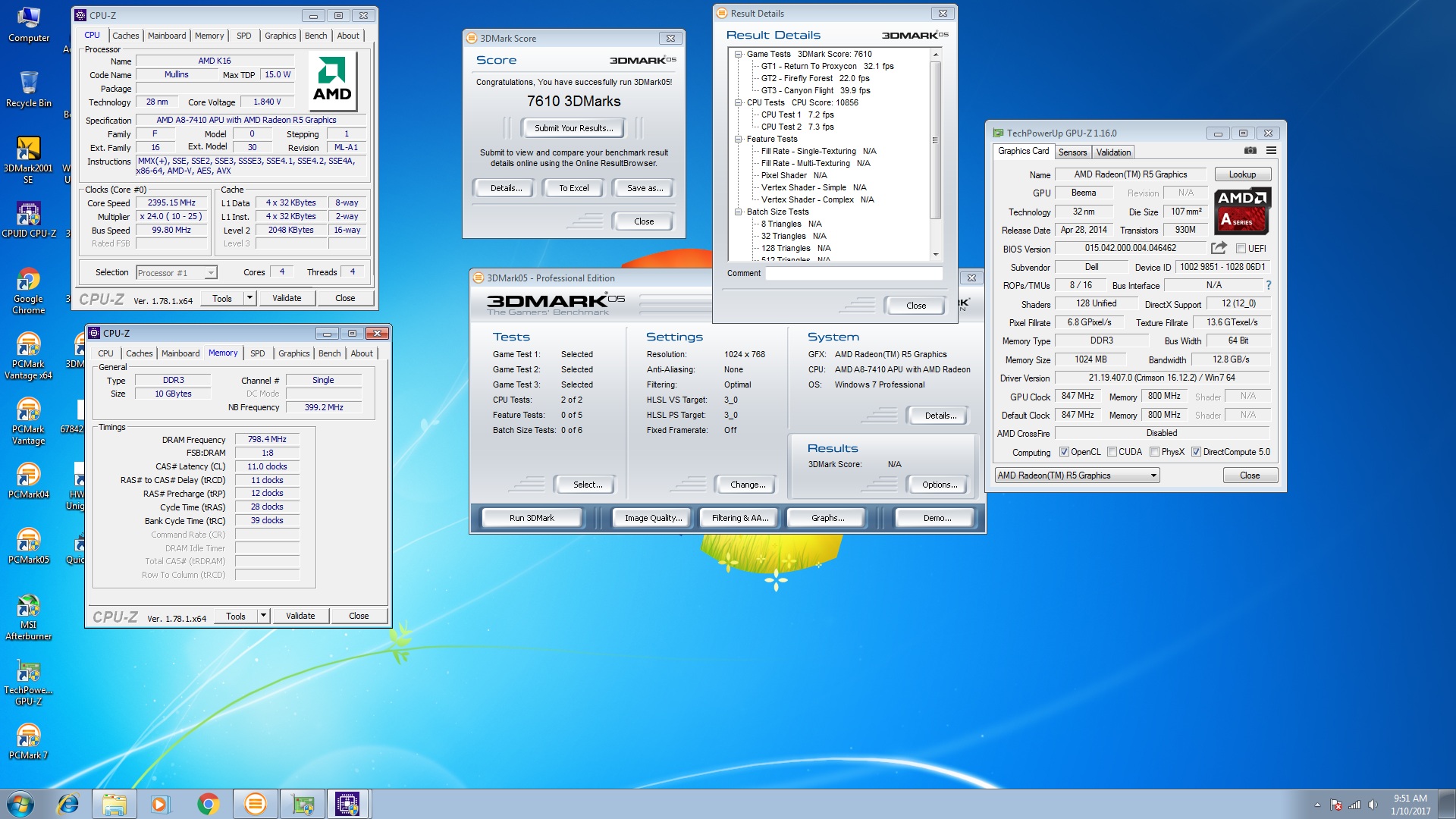Select GT2 - Firefly Forest result row

click(x=815, y=78)
